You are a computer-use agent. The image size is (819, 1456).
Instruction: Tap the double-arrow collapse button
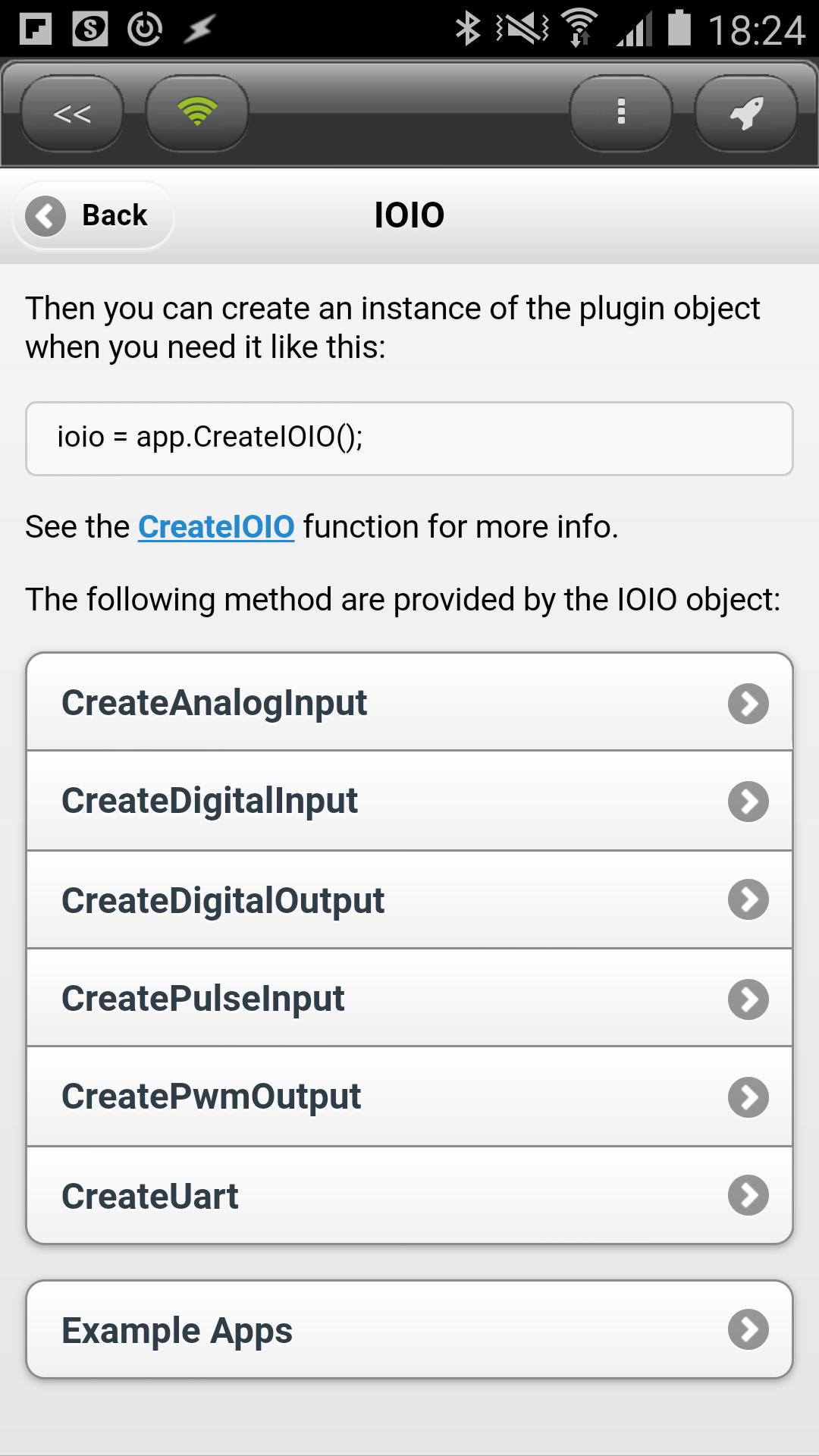point(72,114)
